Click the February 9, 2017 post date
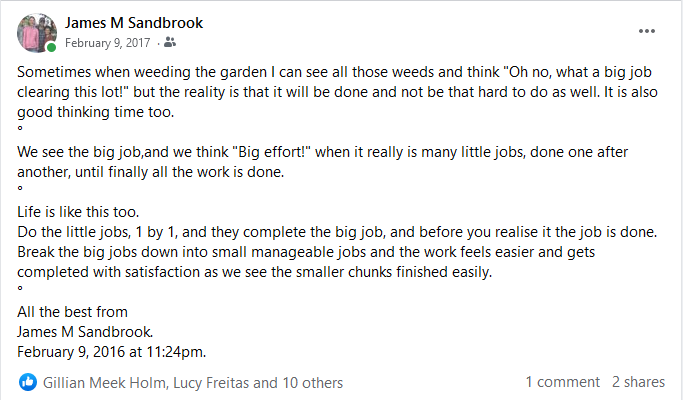 (109, 43)
